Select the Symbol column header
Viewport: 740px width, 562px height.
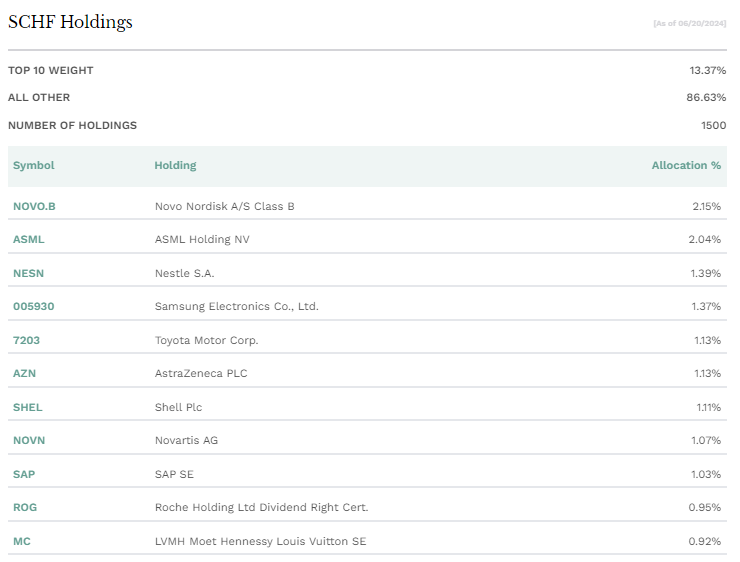34,165
